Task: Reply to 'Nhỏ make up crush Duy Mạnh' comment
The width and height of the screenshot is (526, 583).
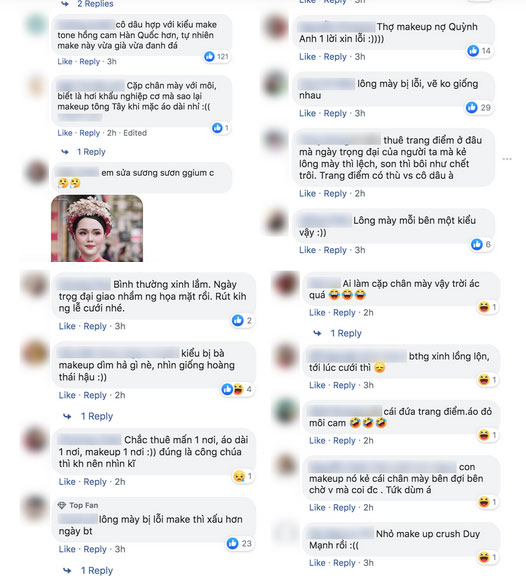Action: click(344, 563)
